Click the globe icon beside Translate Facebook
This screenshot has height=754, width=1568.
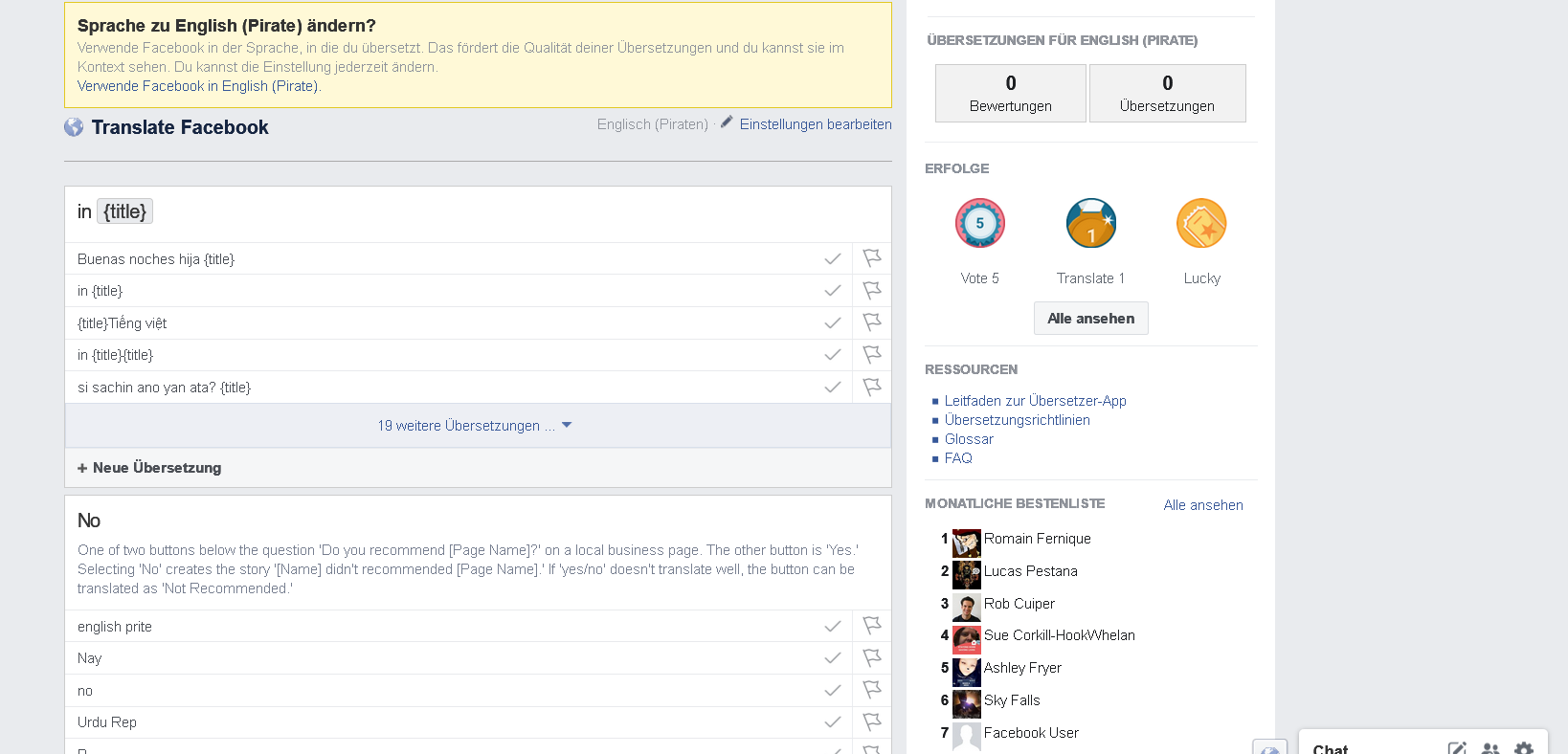point(74,127)
